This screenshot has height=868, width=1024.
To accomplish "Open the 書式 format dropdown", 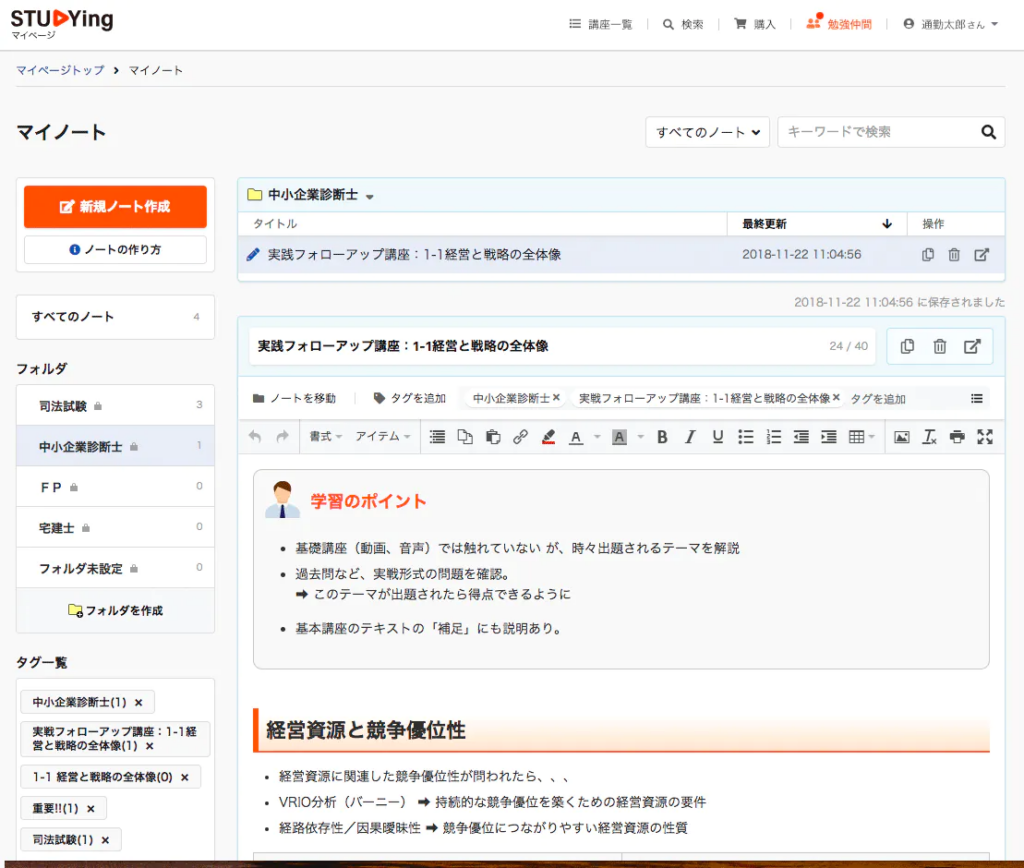I will [x=325, y=437].
